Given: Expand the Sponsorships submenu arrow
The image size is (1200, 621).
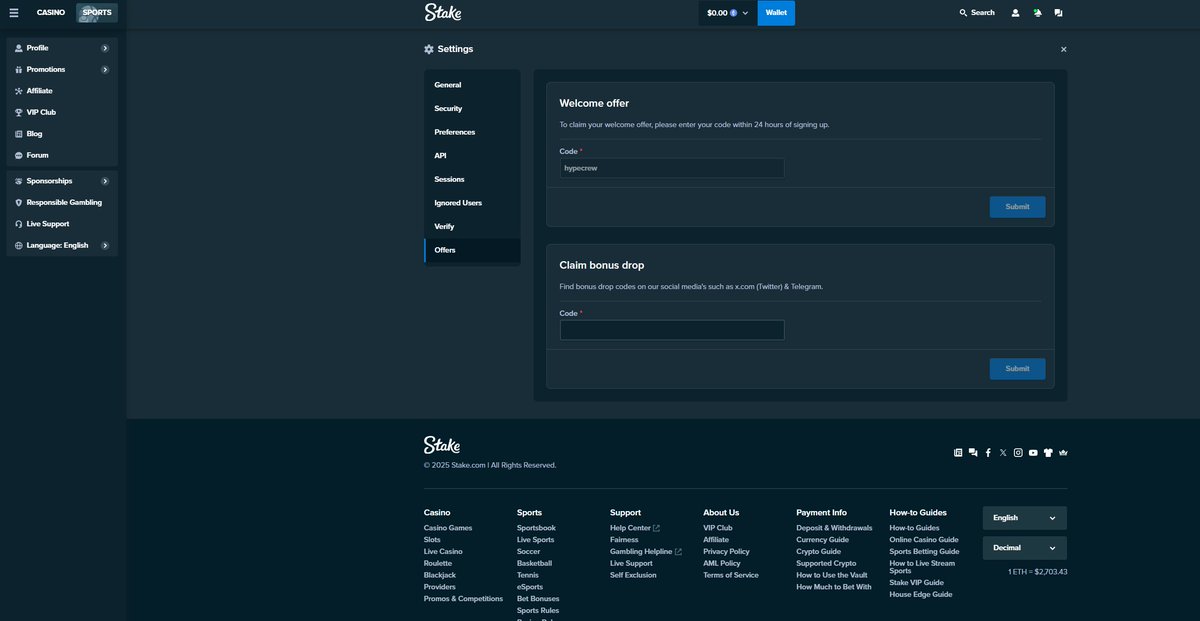Looking at the screenshot, I should (x=105, y=181).
